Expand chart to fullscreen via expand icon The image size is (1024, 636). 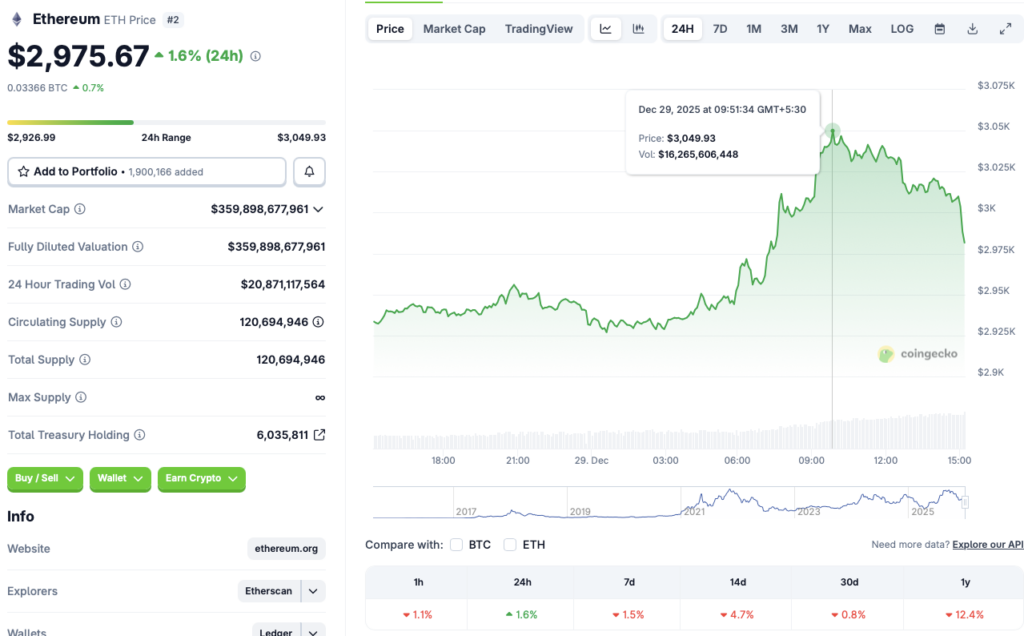click(x=1004, y=29)
